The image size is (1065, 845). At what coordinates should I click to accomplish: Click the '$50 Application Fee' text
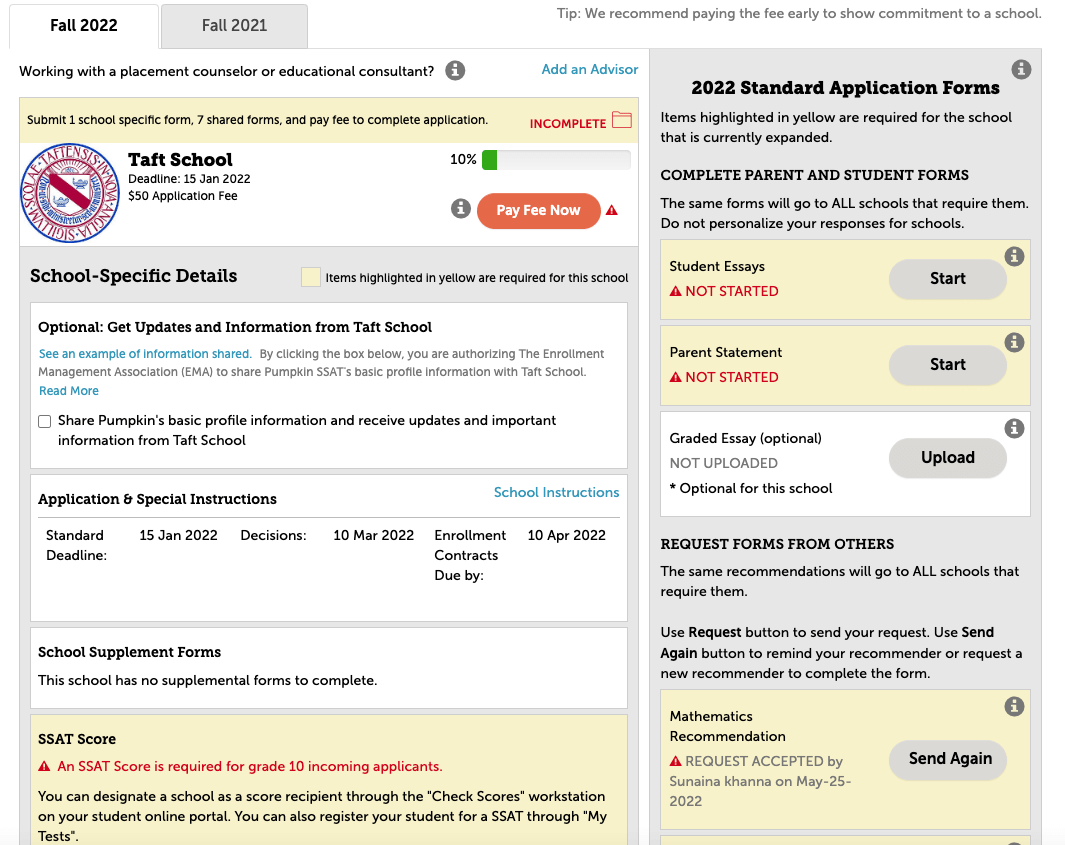pos(183,196)
